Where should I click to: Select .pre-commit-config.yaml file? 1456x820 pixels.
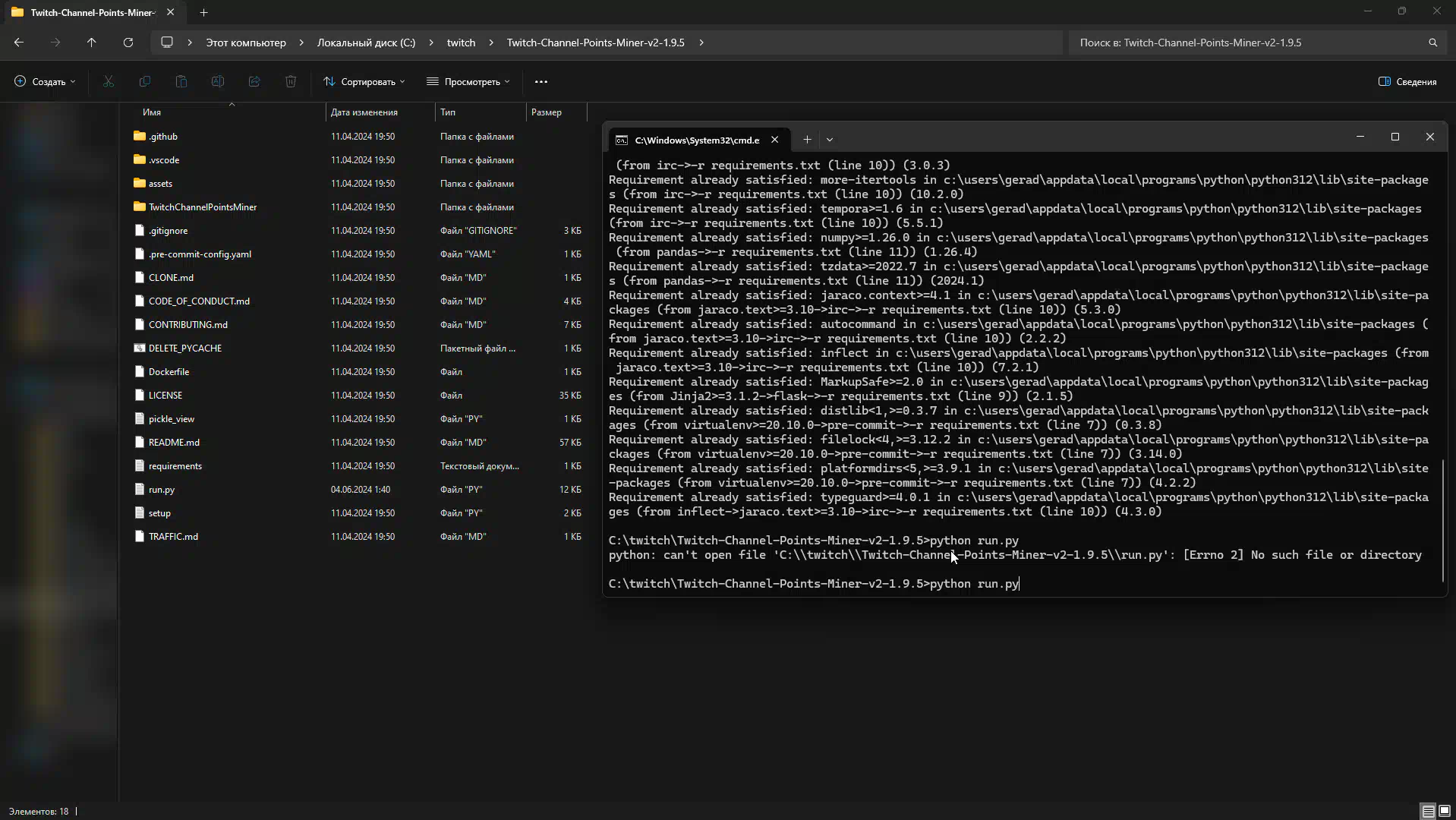click(200, 254)
